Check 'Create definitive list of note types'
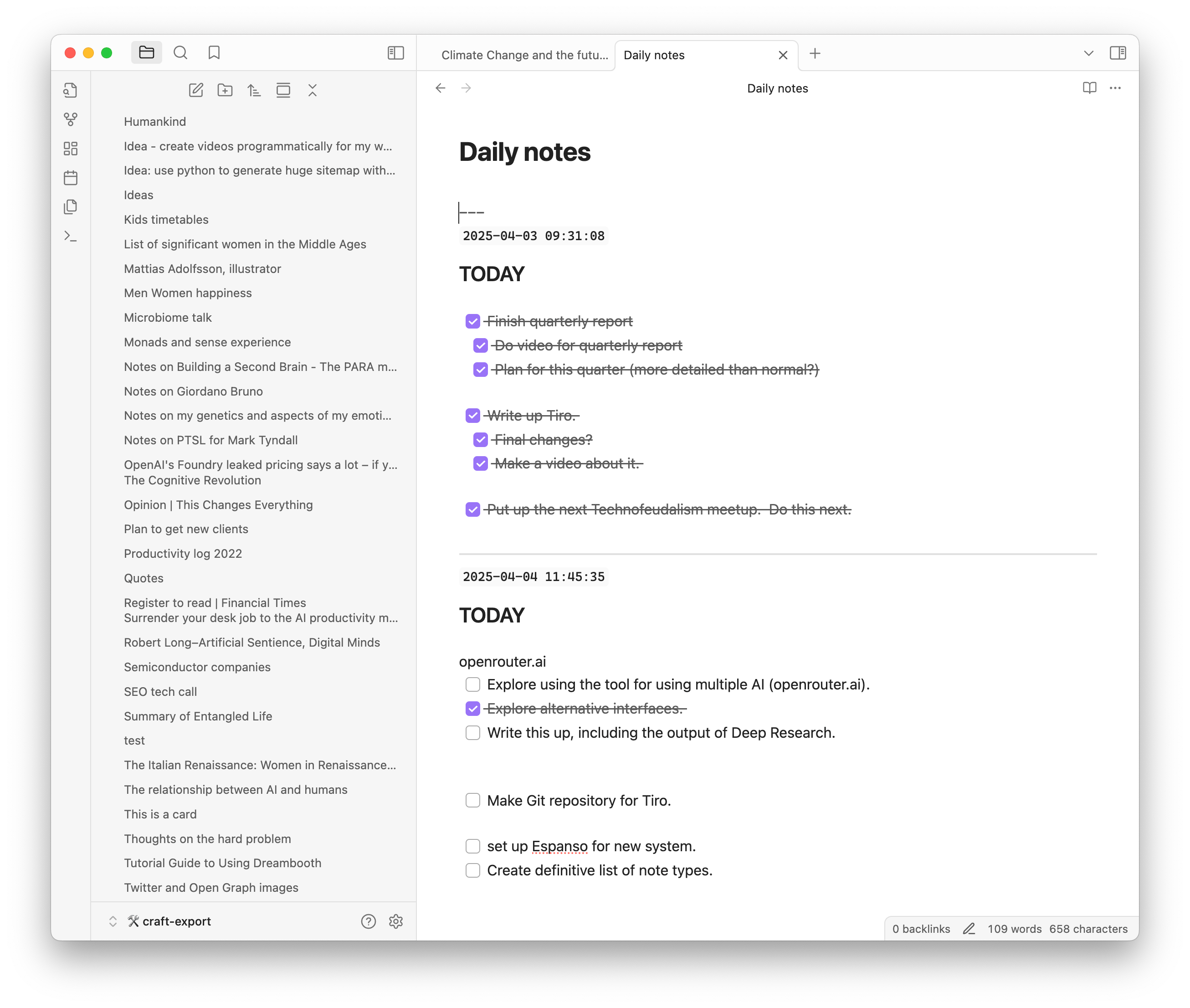 click(x=472, y=870)
